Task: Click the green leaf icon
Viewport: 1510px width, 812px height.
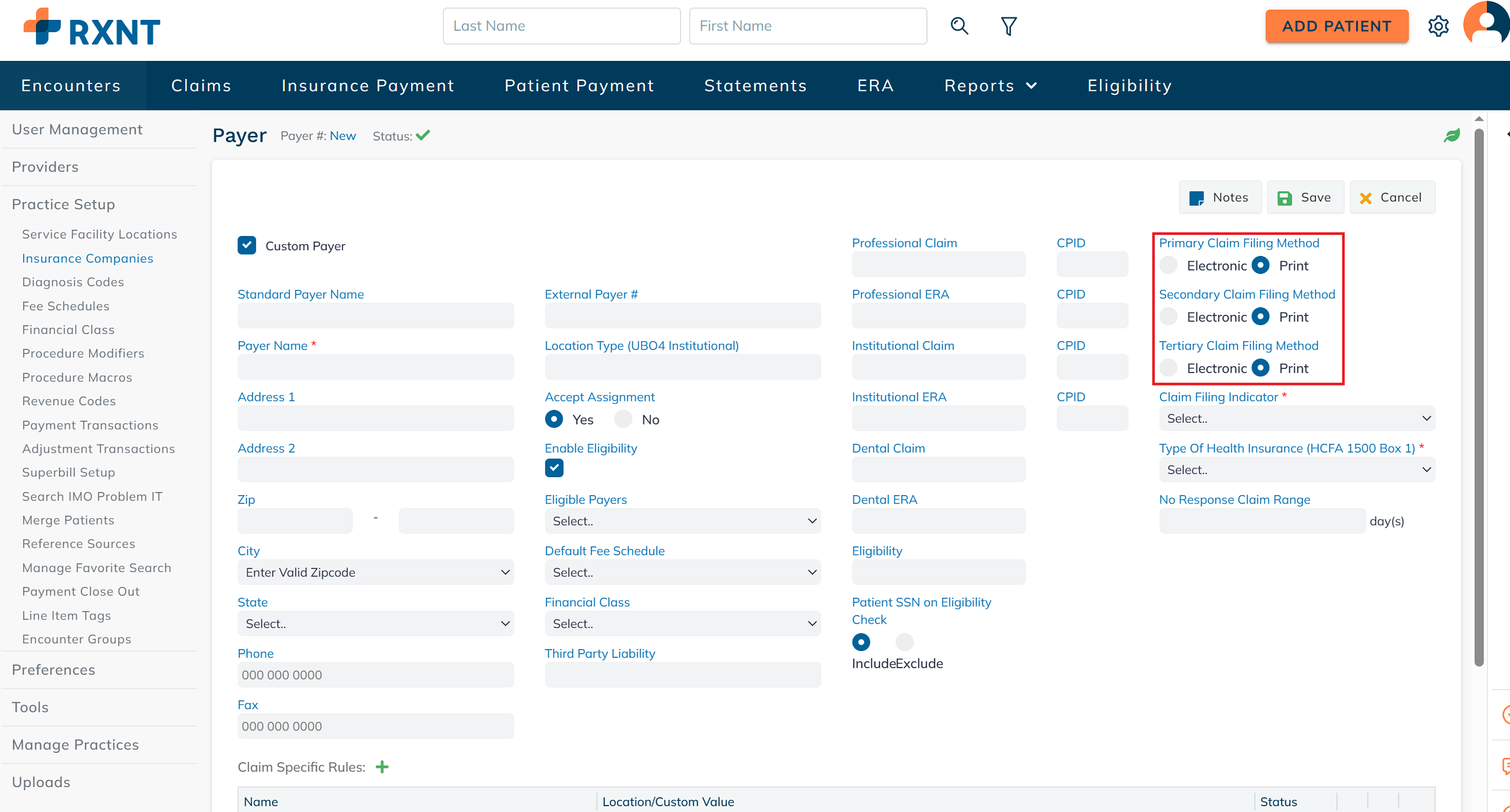Action: [1452, 135]
